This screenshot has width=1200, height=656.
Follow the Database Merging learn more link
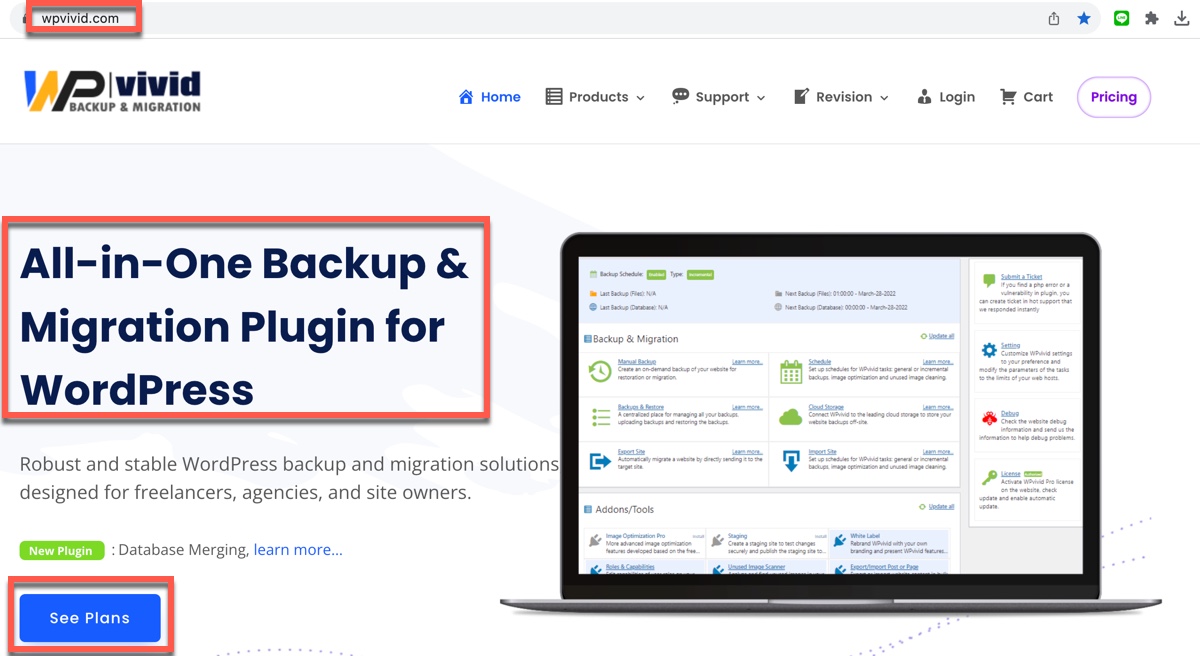coord(298,550)
